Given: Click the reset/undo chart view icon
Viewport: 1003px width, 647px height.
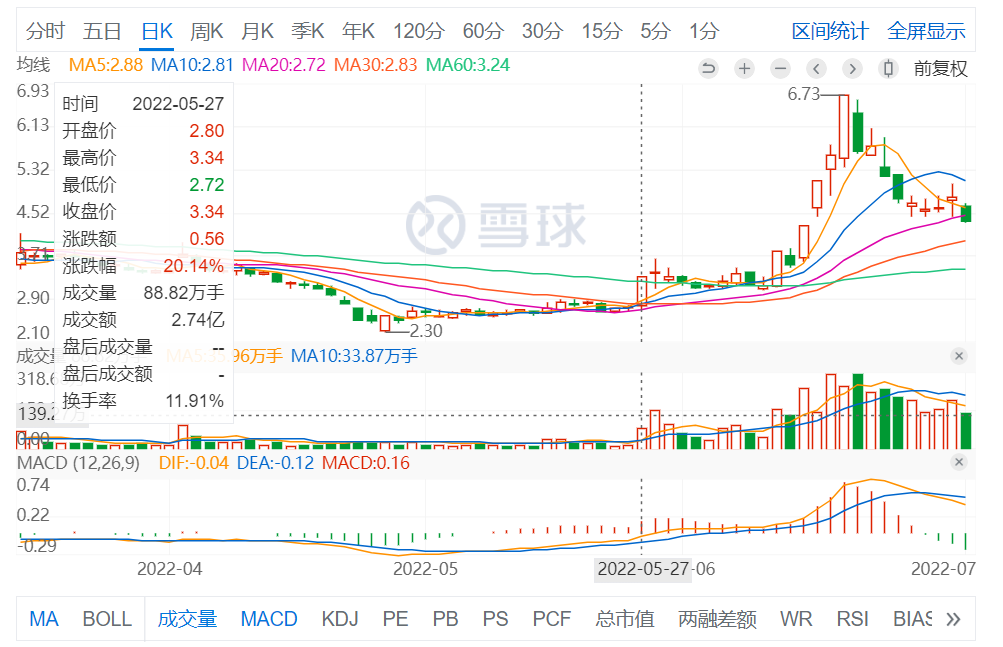Looking at the screenshot, I should click(709, 68).
